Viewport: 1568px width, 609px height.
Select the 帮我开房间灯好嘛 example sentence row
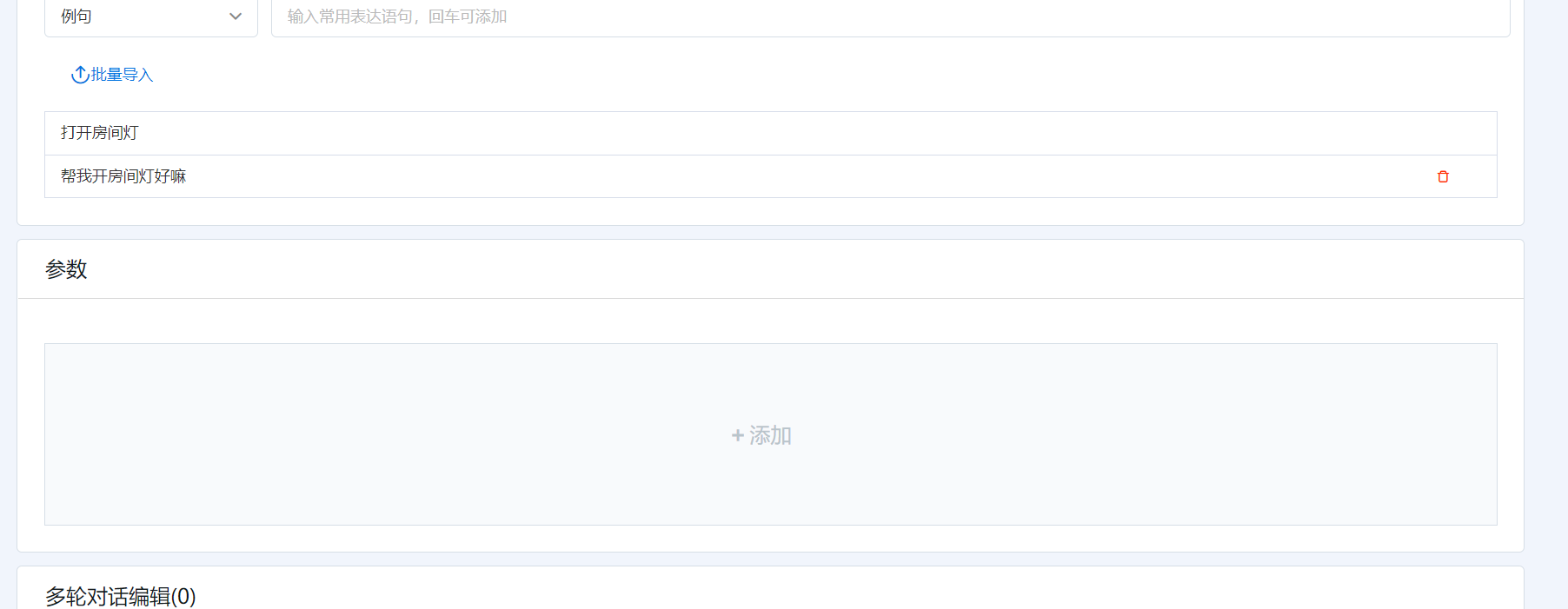click(771, 176)
